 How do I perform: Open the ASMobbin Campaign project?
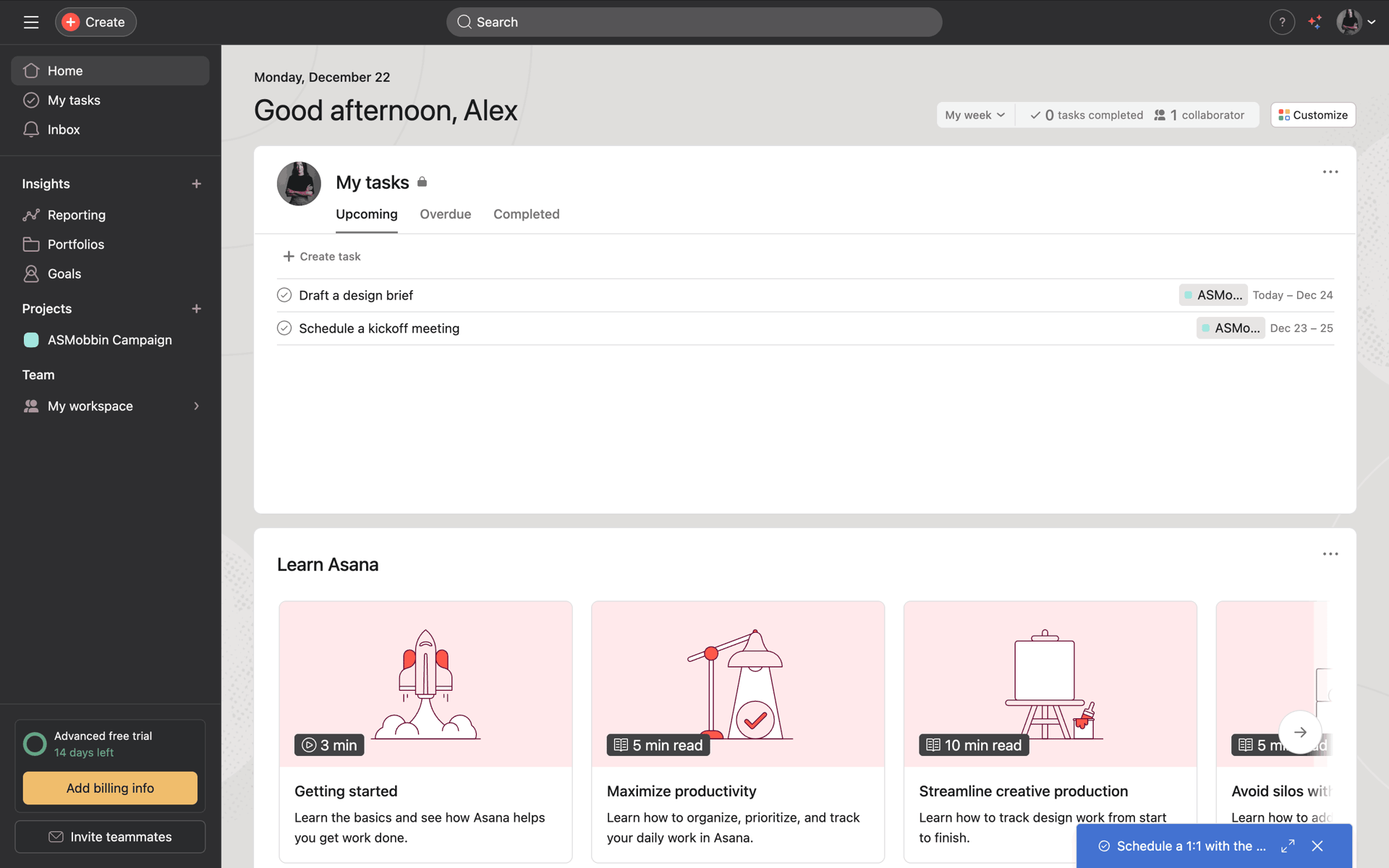tap(110, 340)
